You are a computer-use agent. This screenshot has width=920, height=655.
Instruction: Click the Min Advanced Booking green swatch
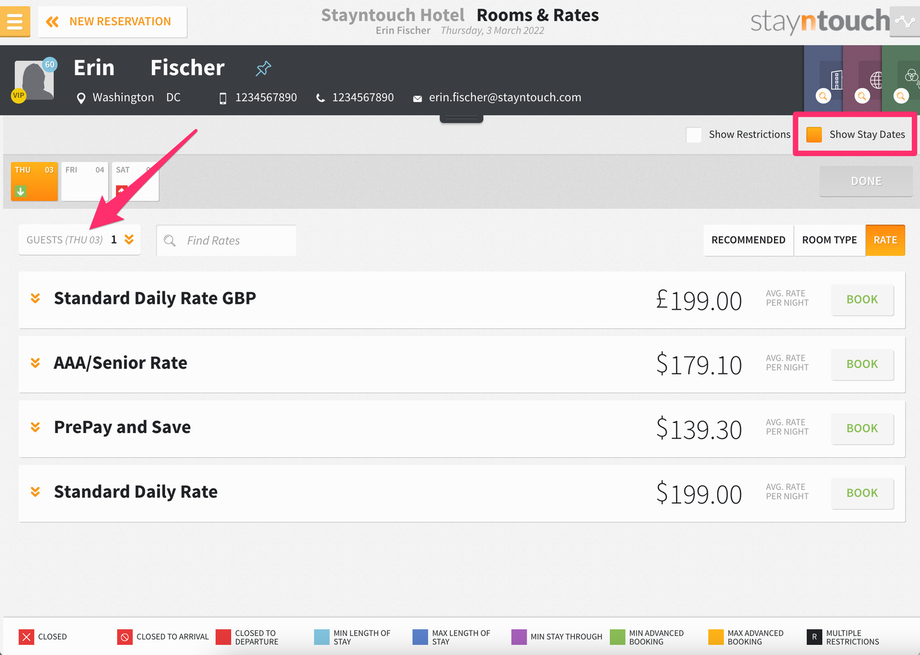click(x=617, y=637)
